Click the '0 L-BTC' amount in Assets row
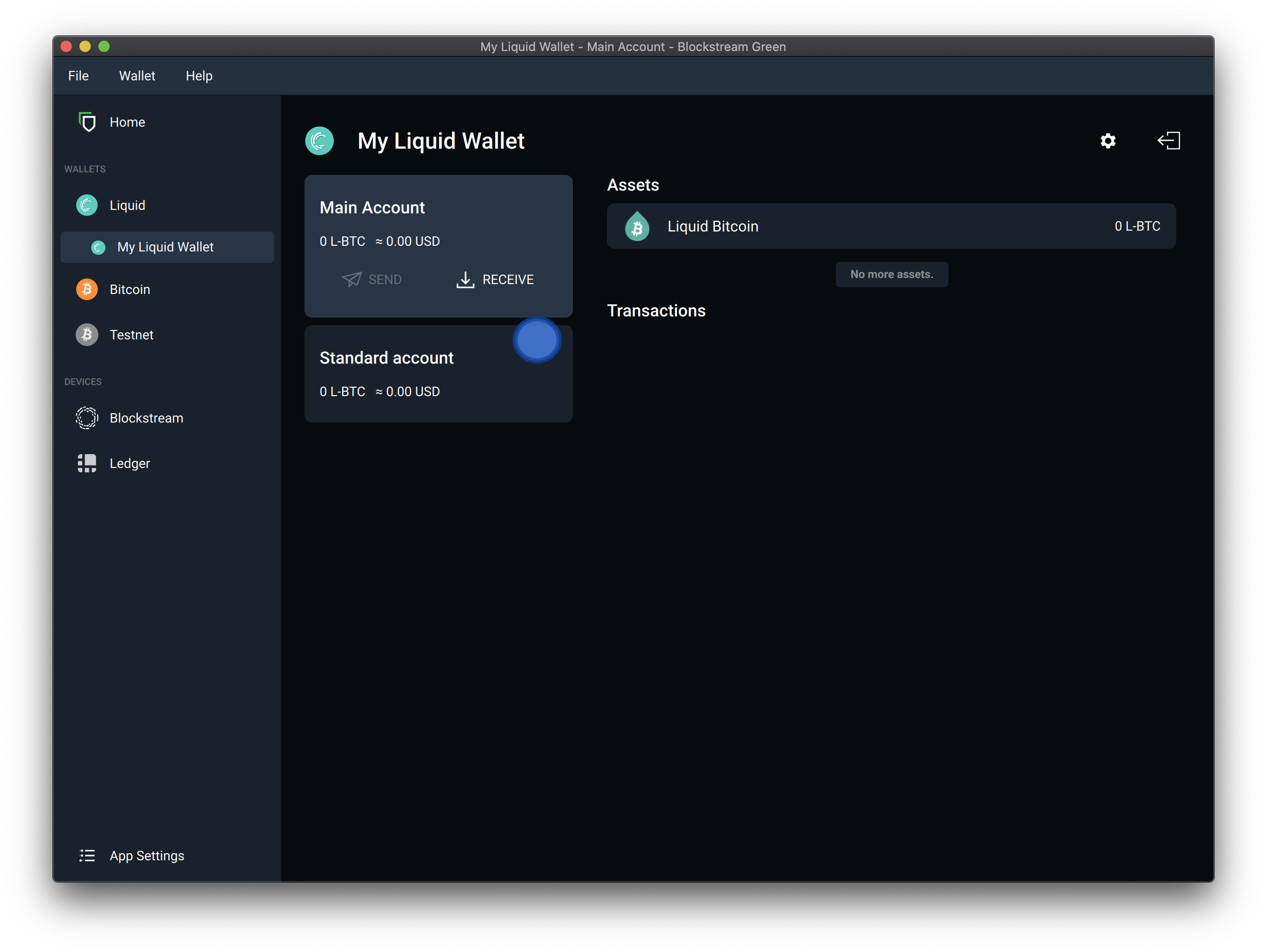1267x952 pixels. point(1137,226)
